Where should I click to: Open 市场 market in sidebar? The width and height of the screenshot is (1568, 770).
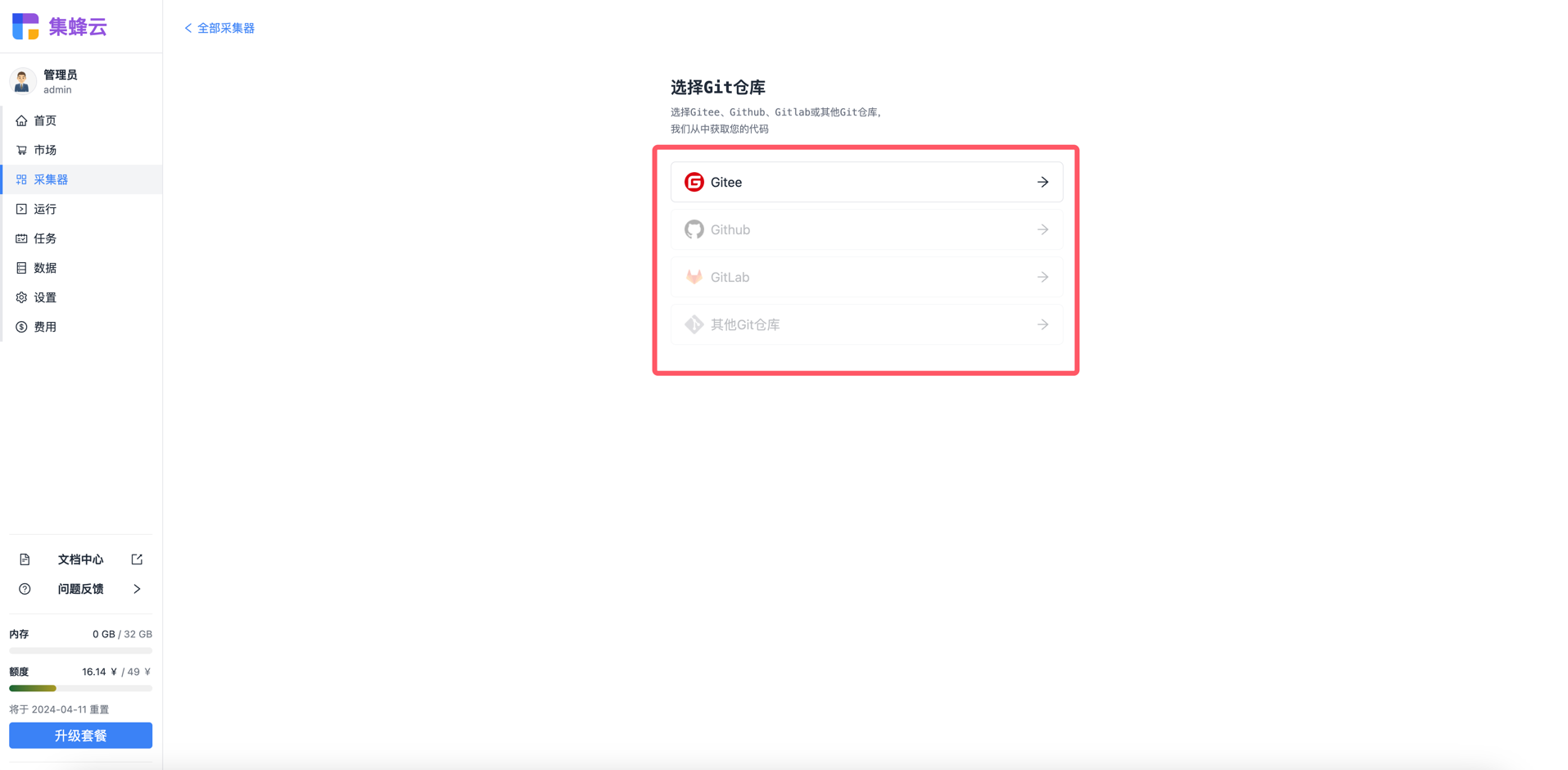pos(81,150)
